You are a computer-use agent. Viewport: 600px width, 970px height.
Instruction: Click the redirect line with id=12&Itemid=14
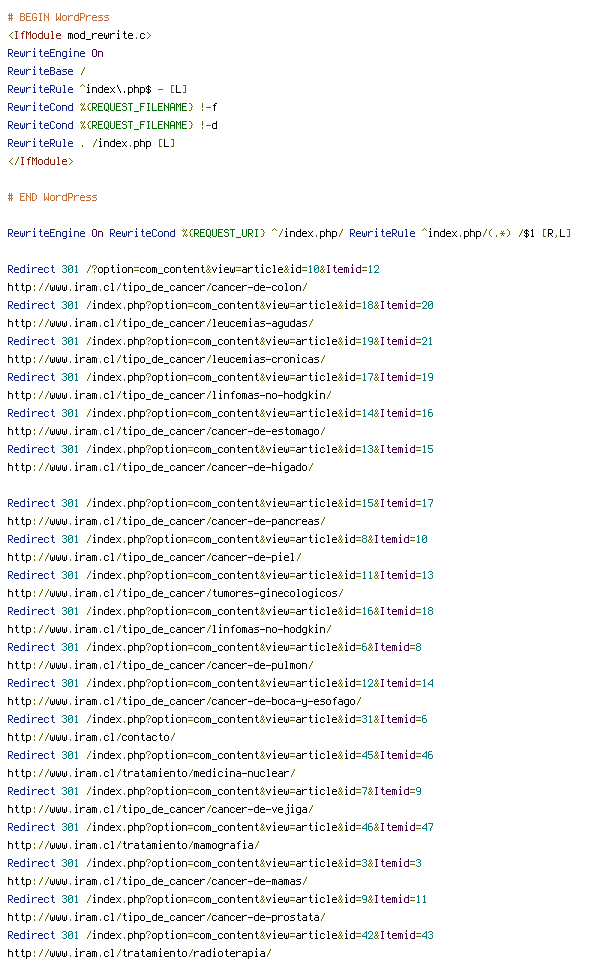[220, 683]
